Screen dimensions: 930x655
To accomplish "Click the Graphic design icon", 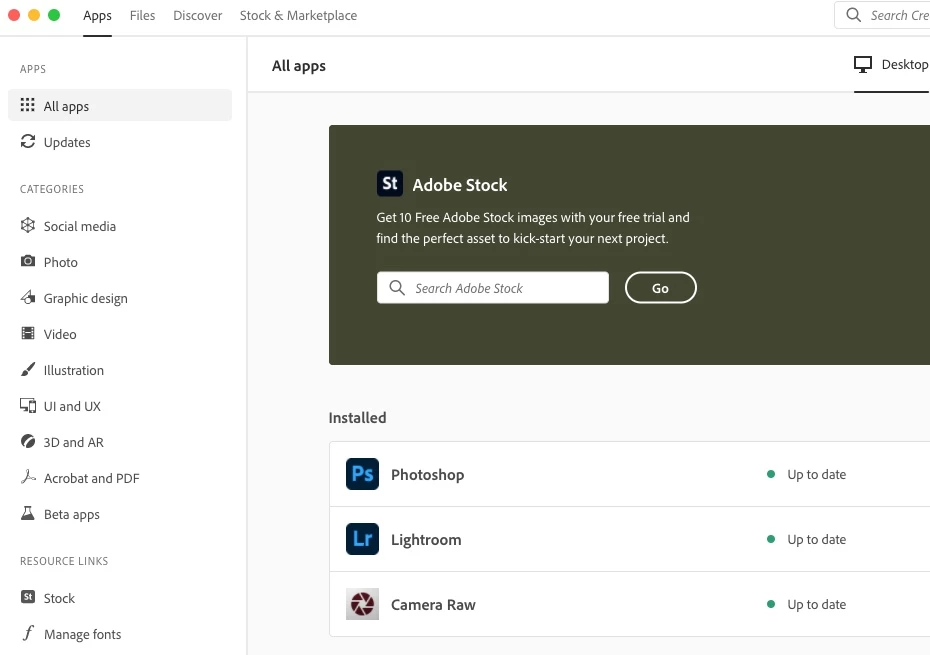I will coord(28,297).
